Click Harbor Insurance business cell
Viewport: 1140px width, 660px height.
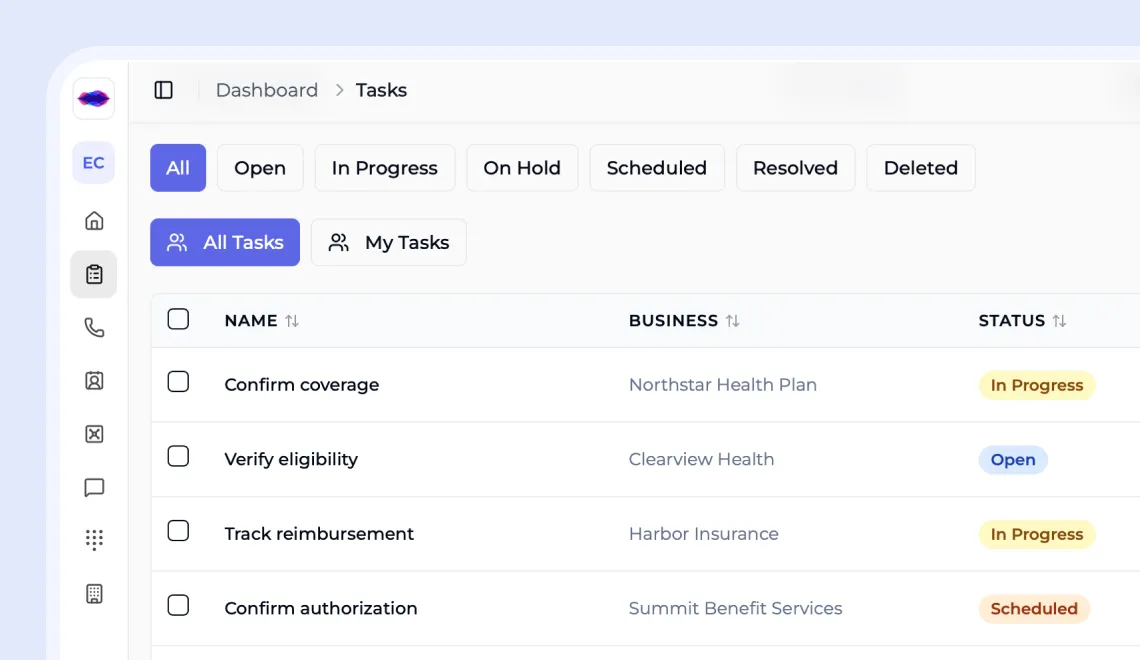tap(704, 534)
